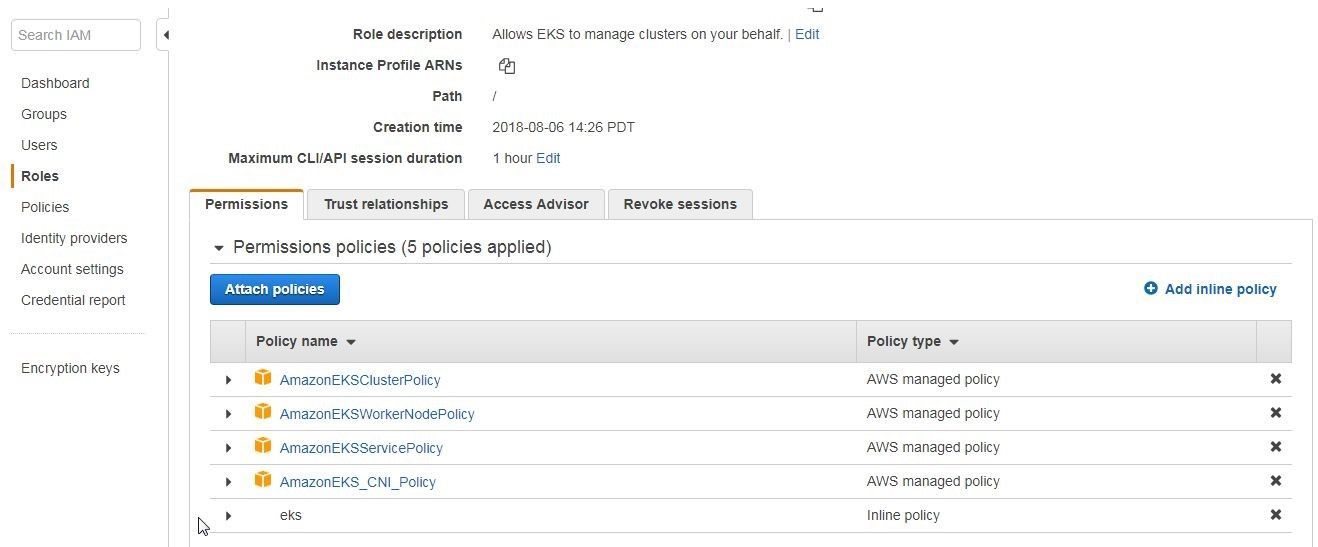The width and height of the screenshot is (1318, 547).
Task: Copy the Instance Profile ARNs value
Action: pyautogui.click(x=507, y=66)
